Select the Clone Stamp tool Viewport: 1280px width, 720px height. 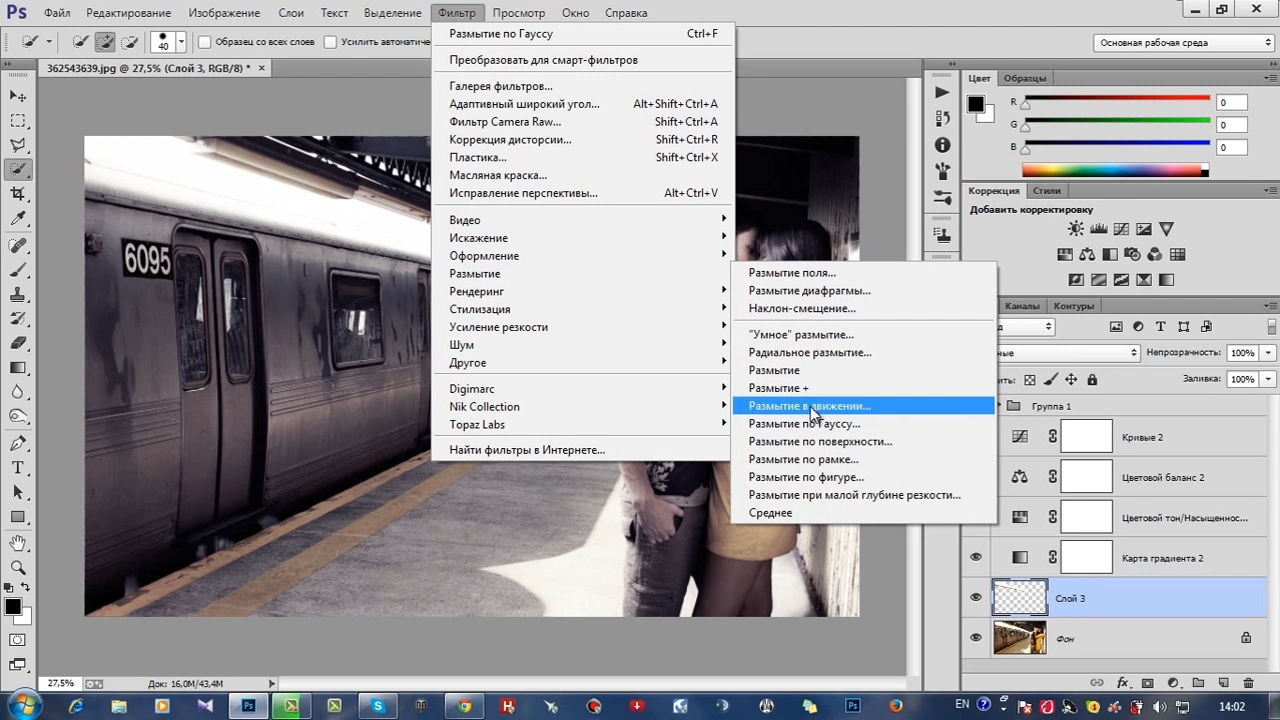(18, 295)
